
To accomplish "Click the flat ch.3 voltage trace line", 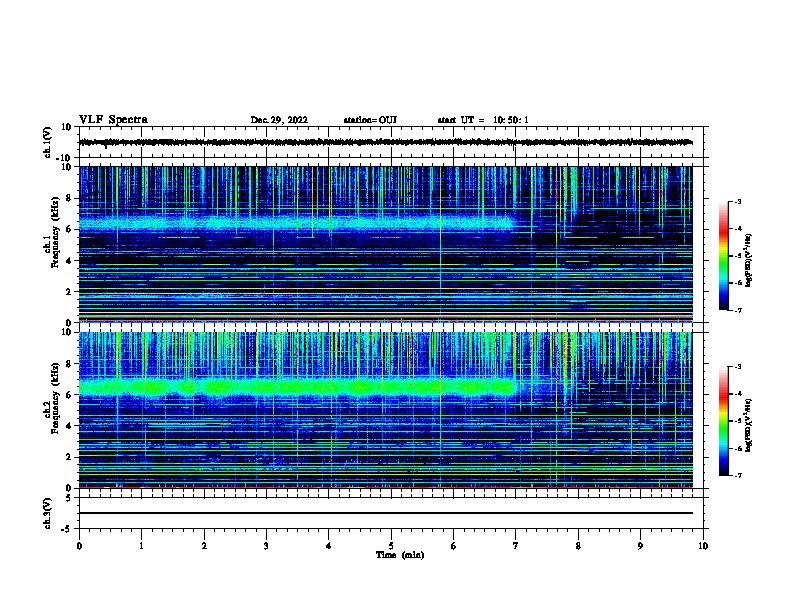I will pyautogui.click(x=386, y=513).
